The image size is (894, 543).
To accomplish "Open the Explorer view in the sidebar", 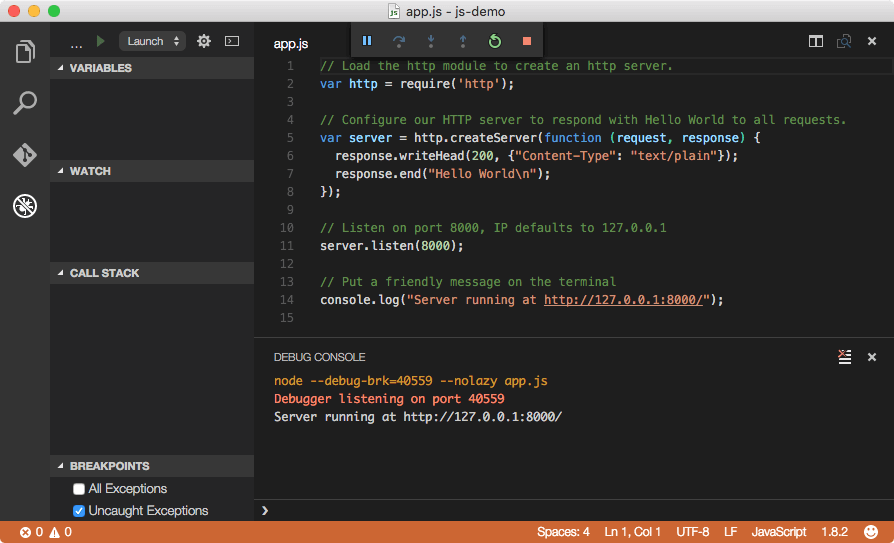I will [25, 51].
